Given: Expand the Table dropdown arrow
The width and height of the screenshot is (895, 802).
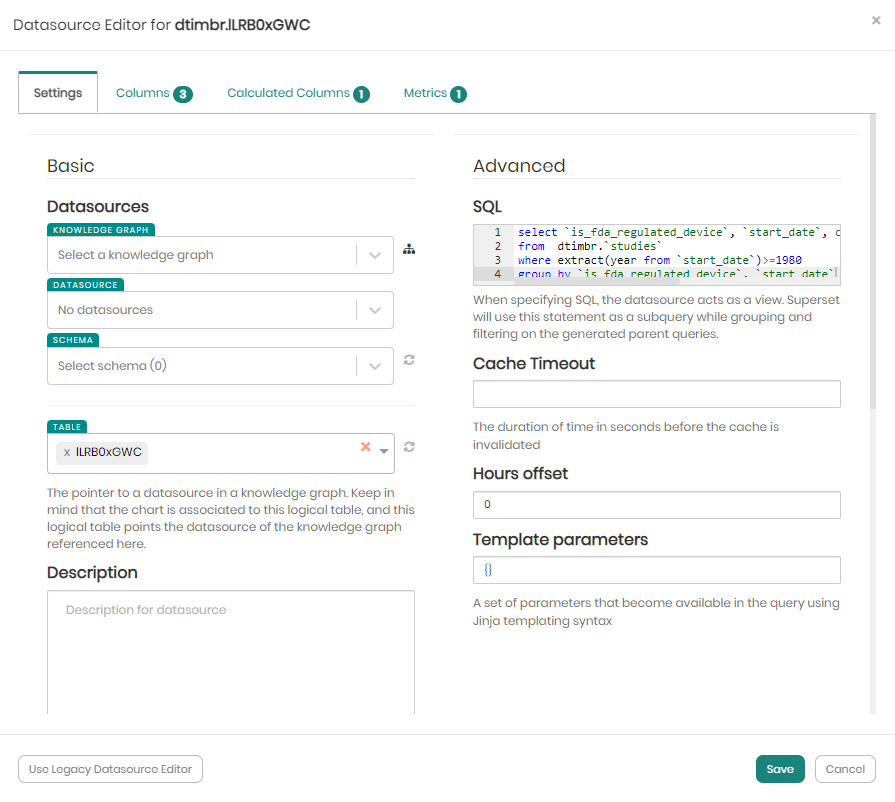Looking at the screenshot, I should (384, 452).
